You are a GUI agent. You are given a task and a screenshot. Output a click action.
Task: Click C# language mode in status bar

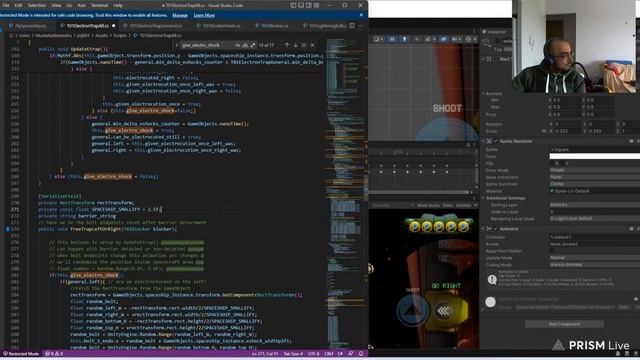[340, 354]
